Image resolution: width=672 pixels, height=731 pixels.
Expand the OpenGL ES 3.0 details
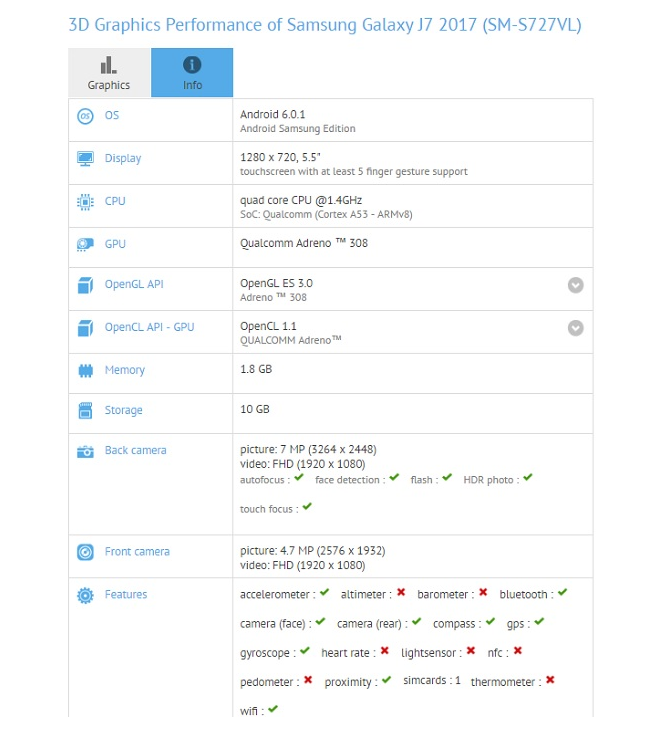(x=575, y=285)
